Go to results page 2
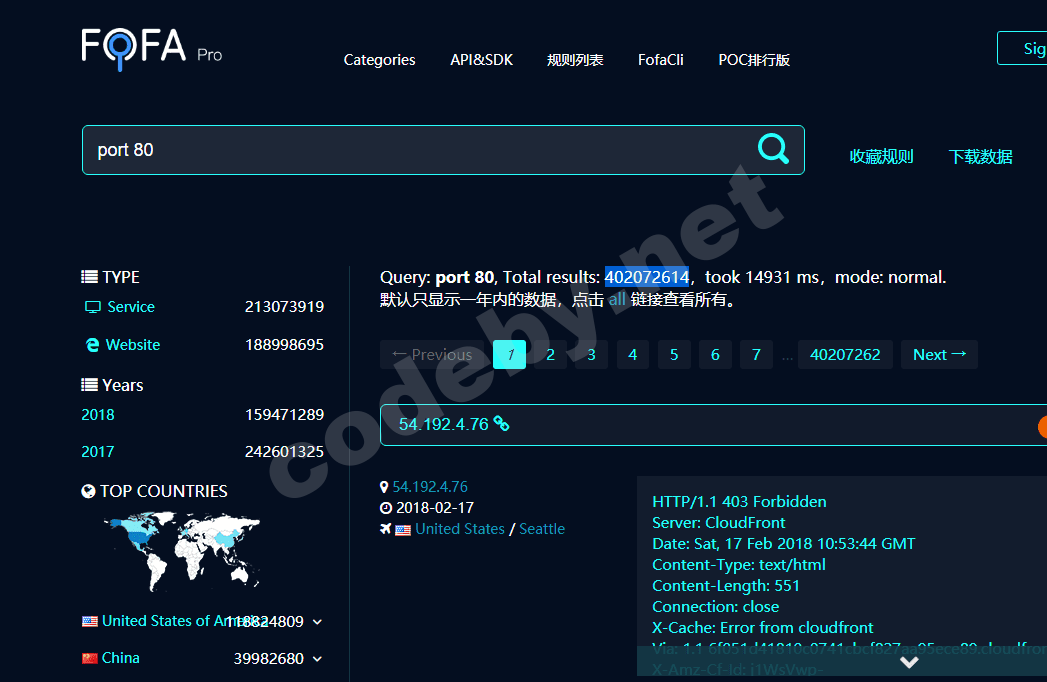Screen dimensions: 1047x682 point(550,355)
